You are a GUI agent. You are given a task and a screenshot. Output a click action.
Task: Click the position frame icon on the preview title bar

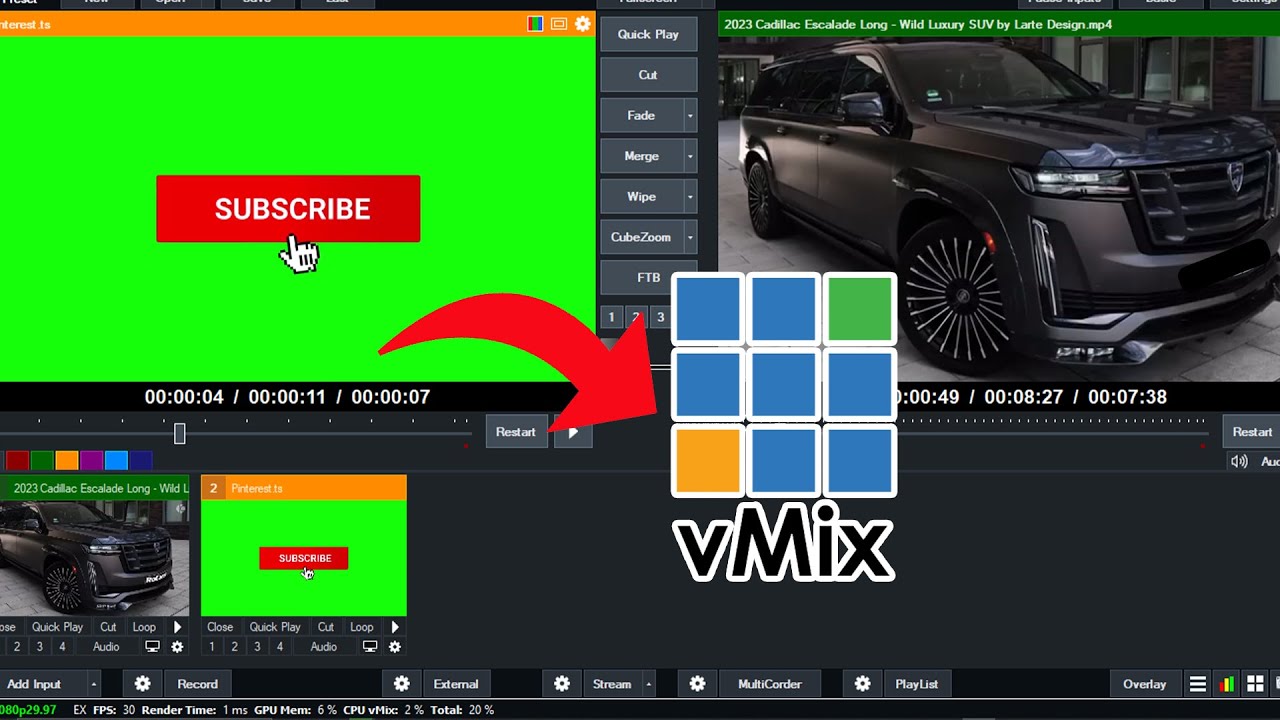[559, 24]
